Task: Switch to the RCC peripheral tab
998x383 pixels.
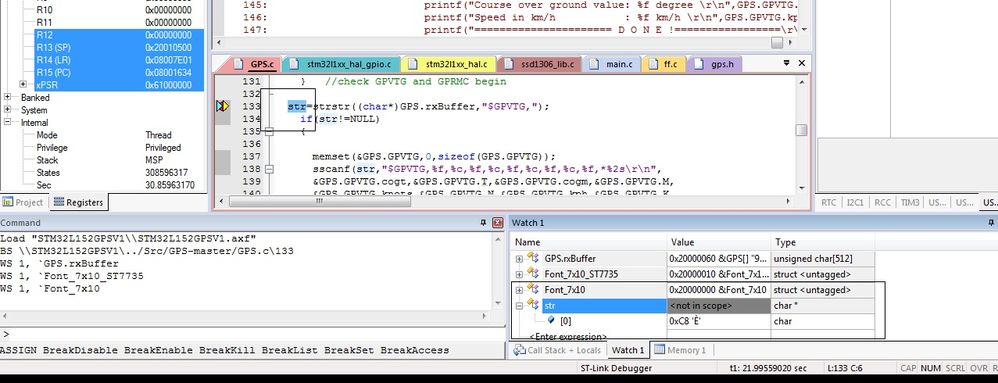Action: pos(883,202)
